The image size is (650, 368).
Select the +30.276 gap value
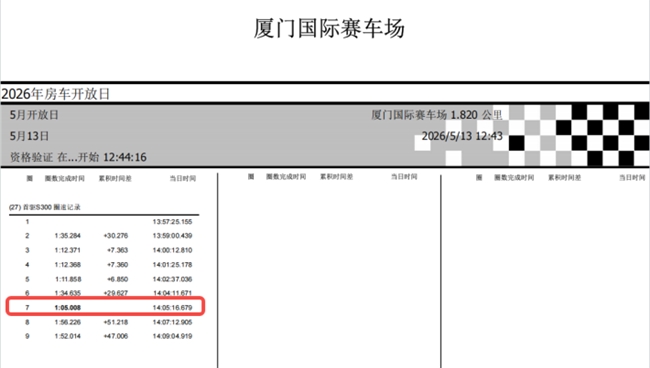click(x=116, y=236)
